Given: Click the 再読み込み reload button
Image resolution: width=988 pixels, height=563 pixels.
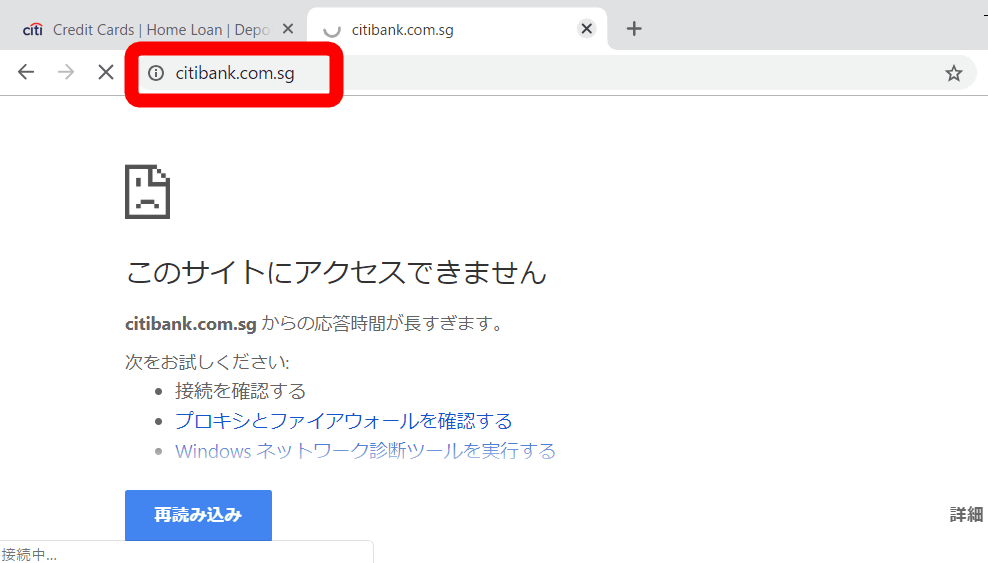Looking at the screenshot, I should 198,515.
